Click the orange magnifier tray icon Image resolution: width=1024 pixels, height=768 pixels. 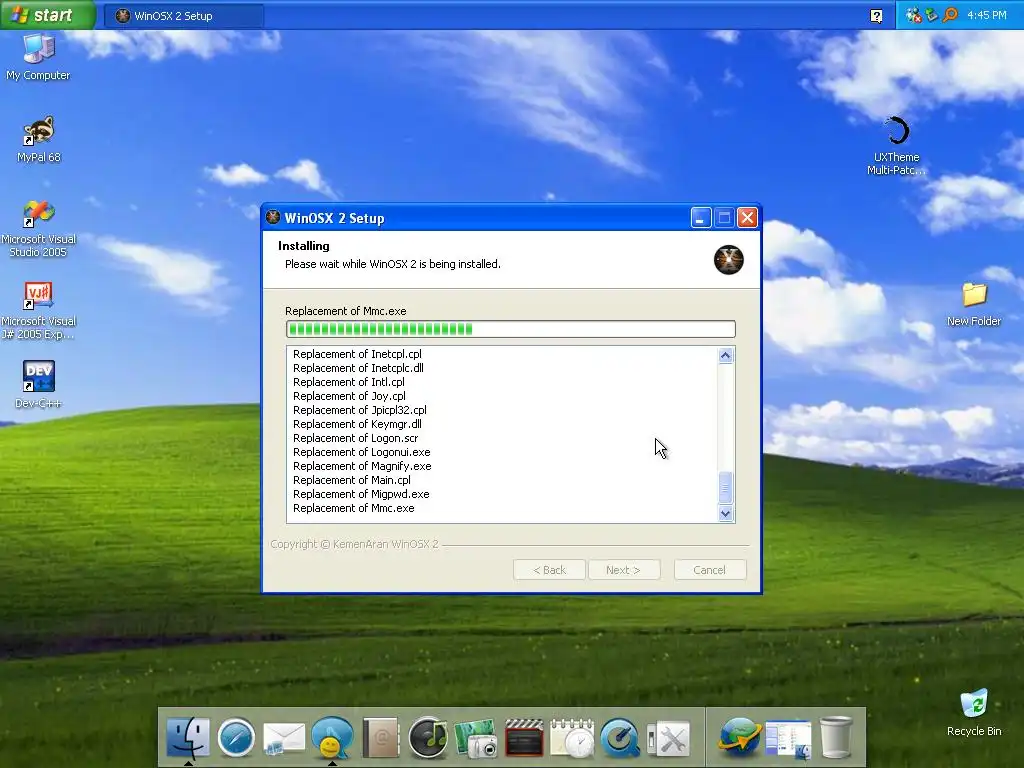[x=950, y=15]
